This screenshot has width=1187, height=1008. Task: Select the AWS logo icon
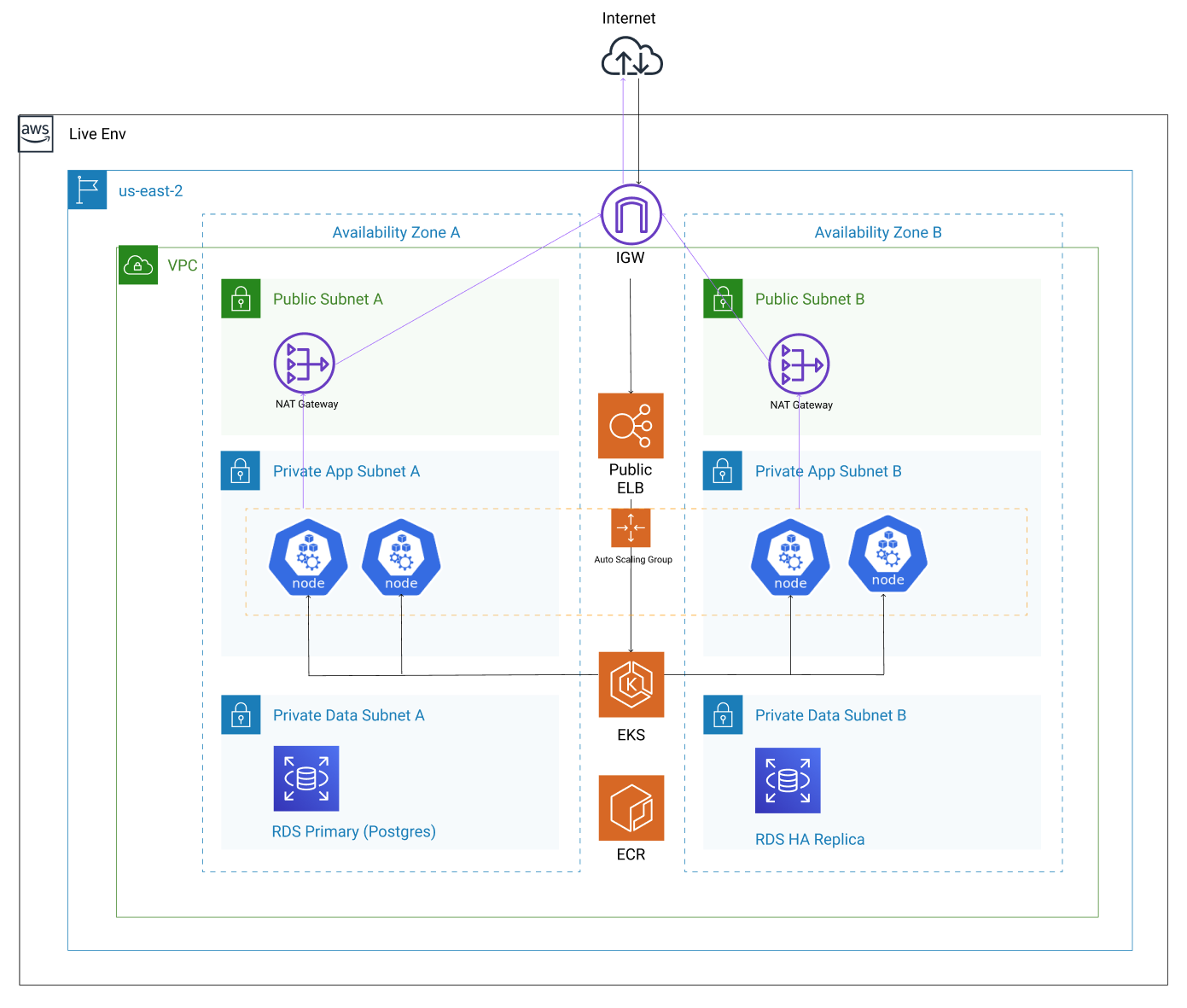click(x=36, y=134)
